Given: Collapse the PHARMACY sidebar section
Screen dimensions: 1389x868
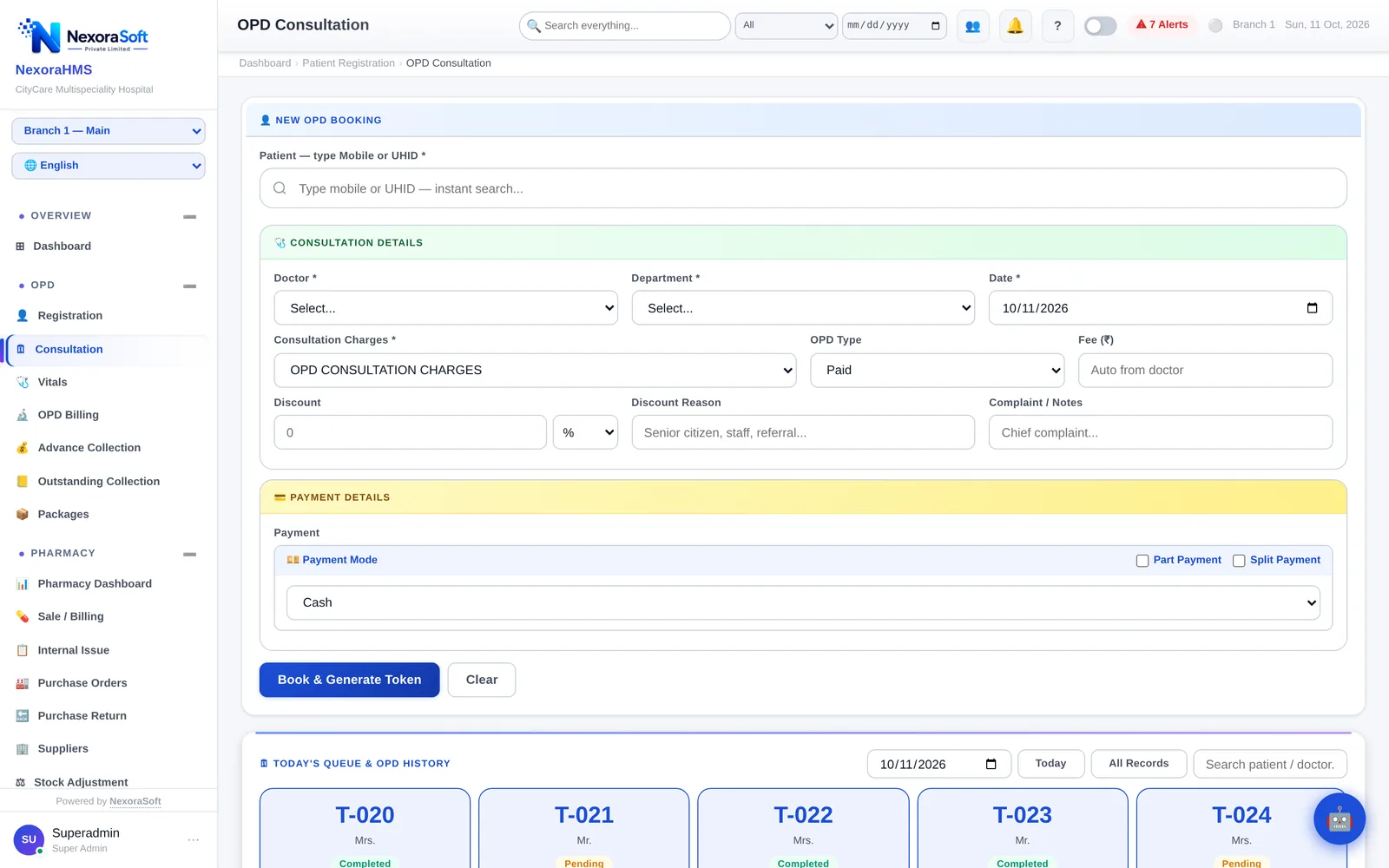Looking at the screenshot, I should point(189,554).
